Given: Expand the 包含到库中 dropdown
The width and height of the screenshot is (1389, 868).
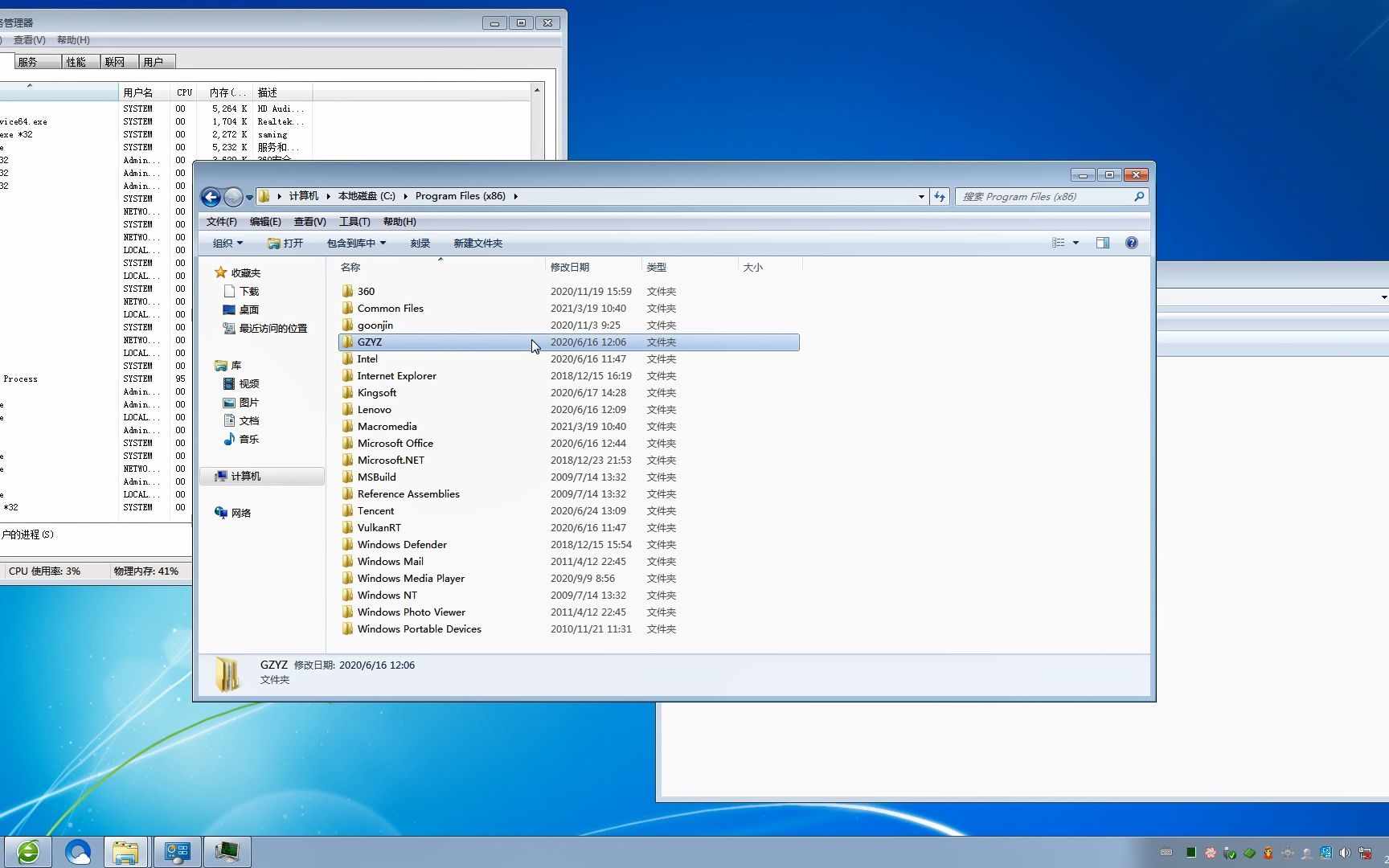Looking at the screenshot, I should tap(356, 244).
